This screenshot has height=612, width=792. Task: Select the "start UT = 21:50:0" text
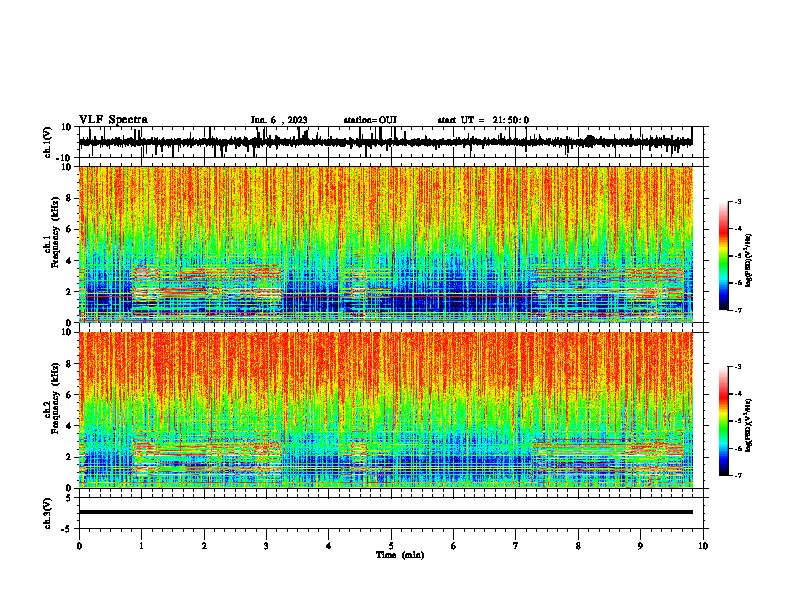tap(483, 120)
